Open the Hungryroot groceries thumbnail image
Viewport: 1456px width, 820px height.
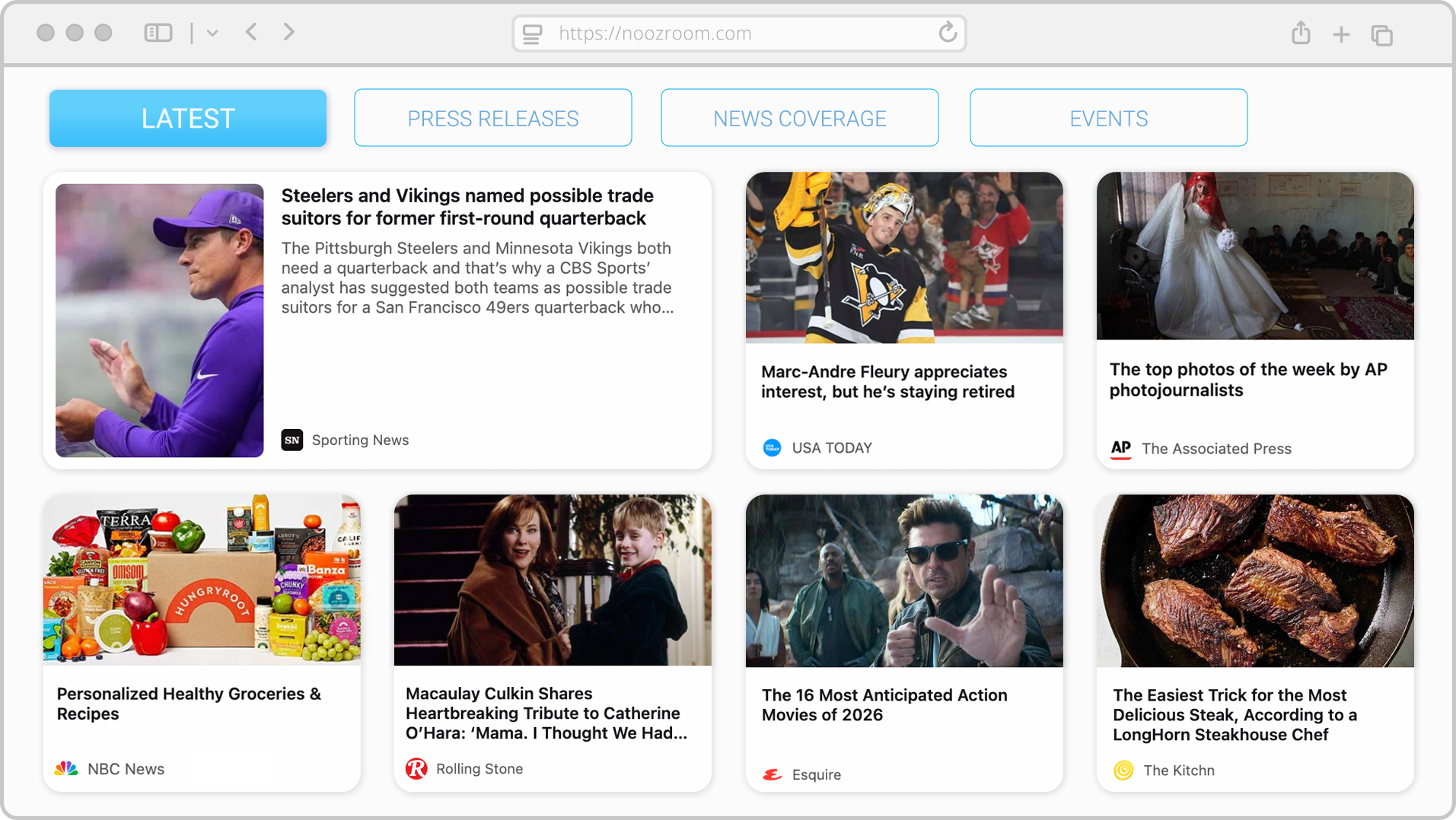pyautogui.click(x=202, y=580)
